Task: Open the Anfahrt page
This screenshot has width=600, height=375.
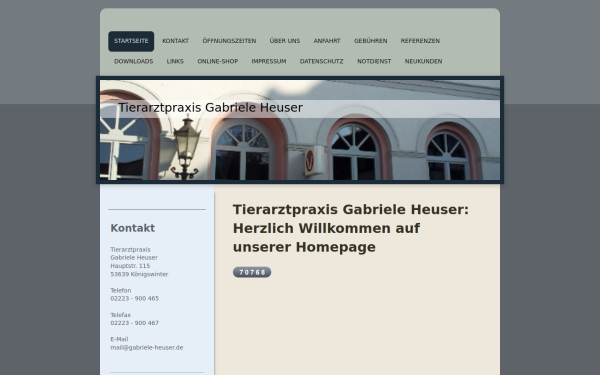Action: tap(327, 41)
